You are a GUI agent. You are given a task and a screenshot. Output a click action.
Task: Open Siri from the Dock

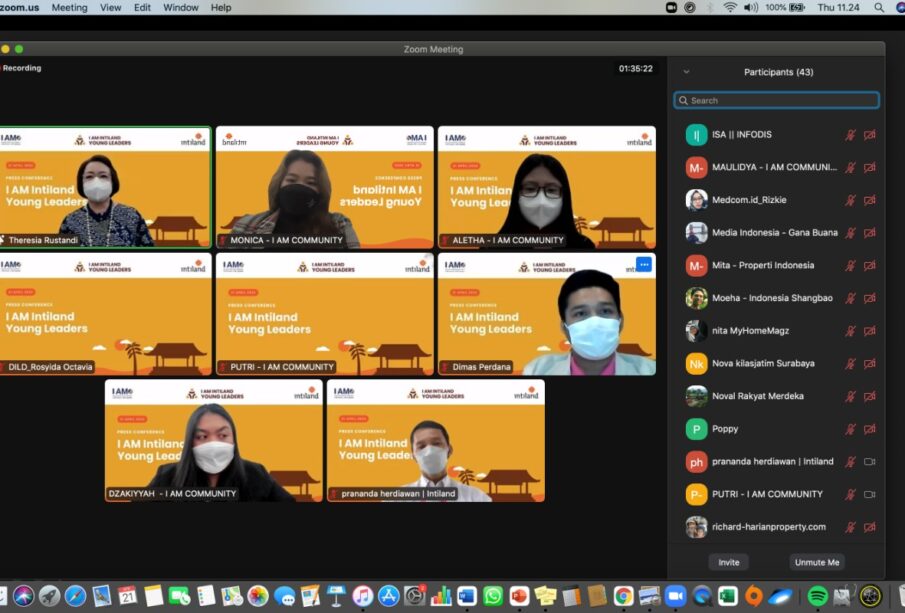[24, 596]
